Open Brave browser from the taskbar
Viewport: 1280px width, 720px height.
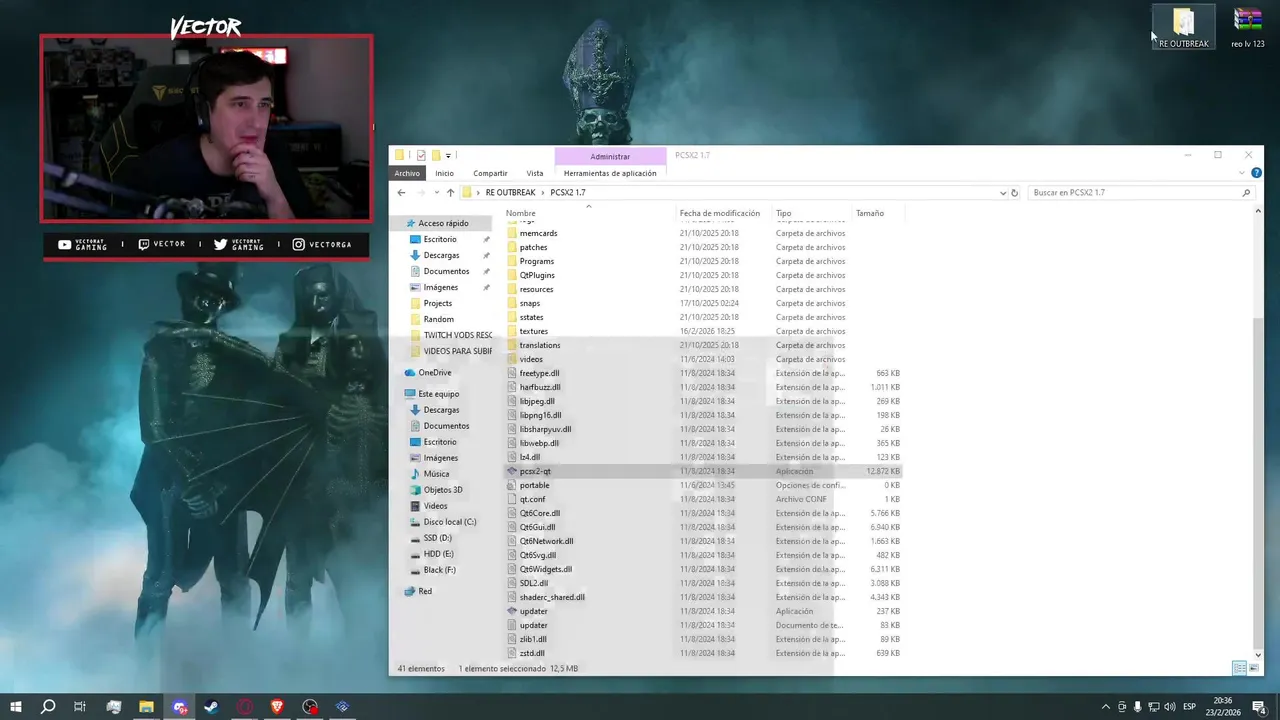[x=277, y=706]
